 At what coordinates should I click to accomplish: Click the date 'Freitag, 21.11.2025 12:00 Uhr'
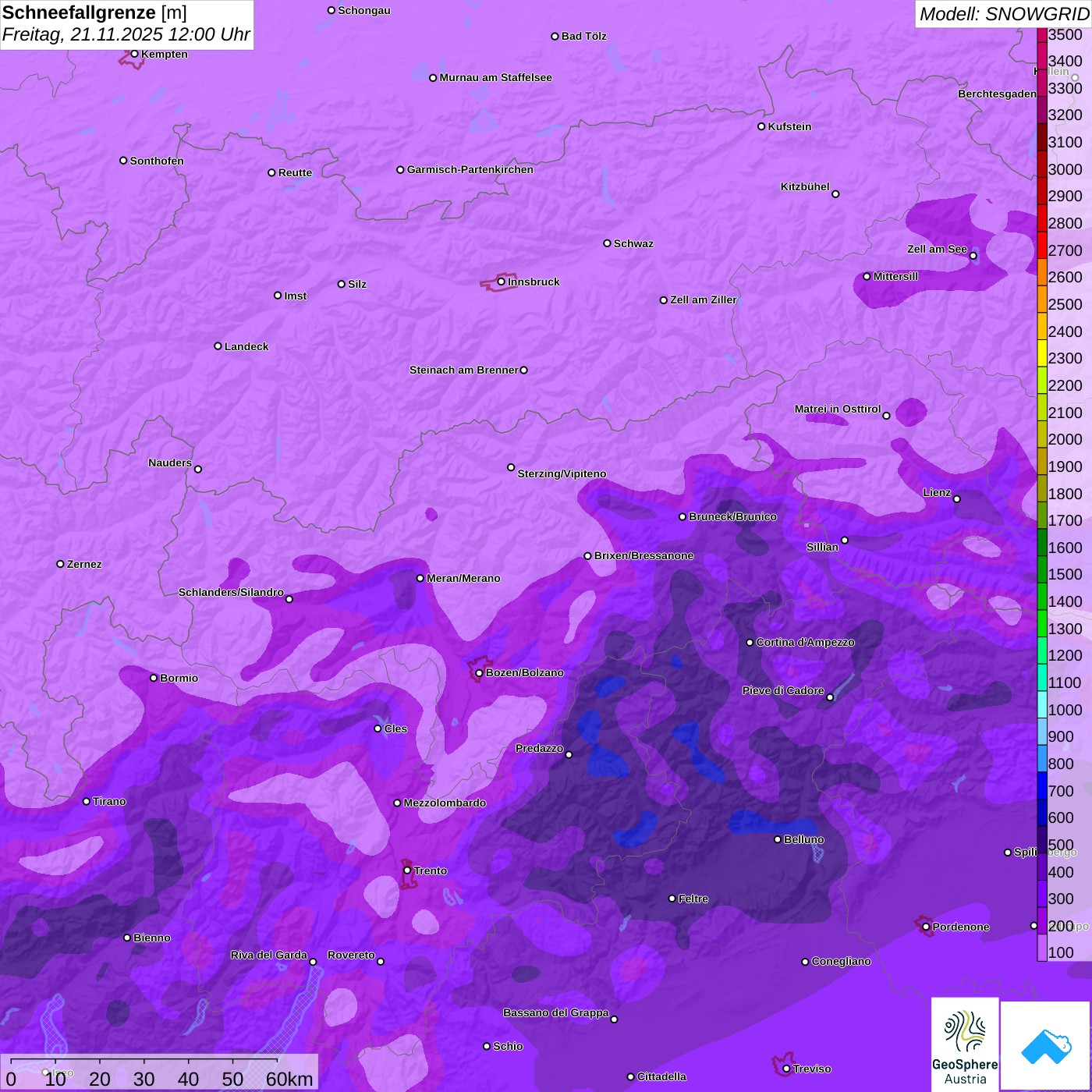pos(126,35)
